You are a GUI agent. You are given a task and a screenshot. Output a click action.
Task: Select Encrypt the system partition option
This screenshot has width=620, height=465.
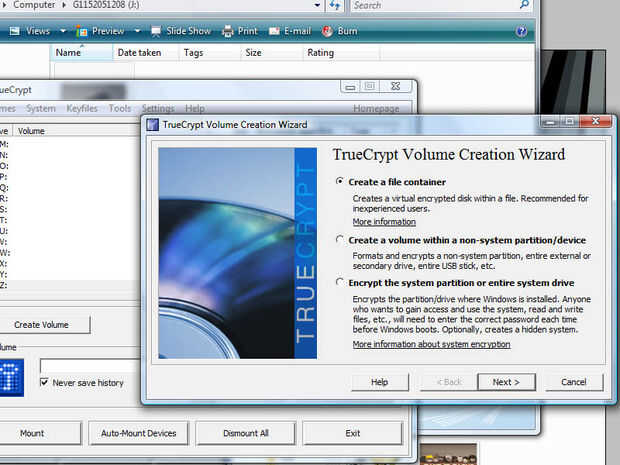tap(339, 282)
